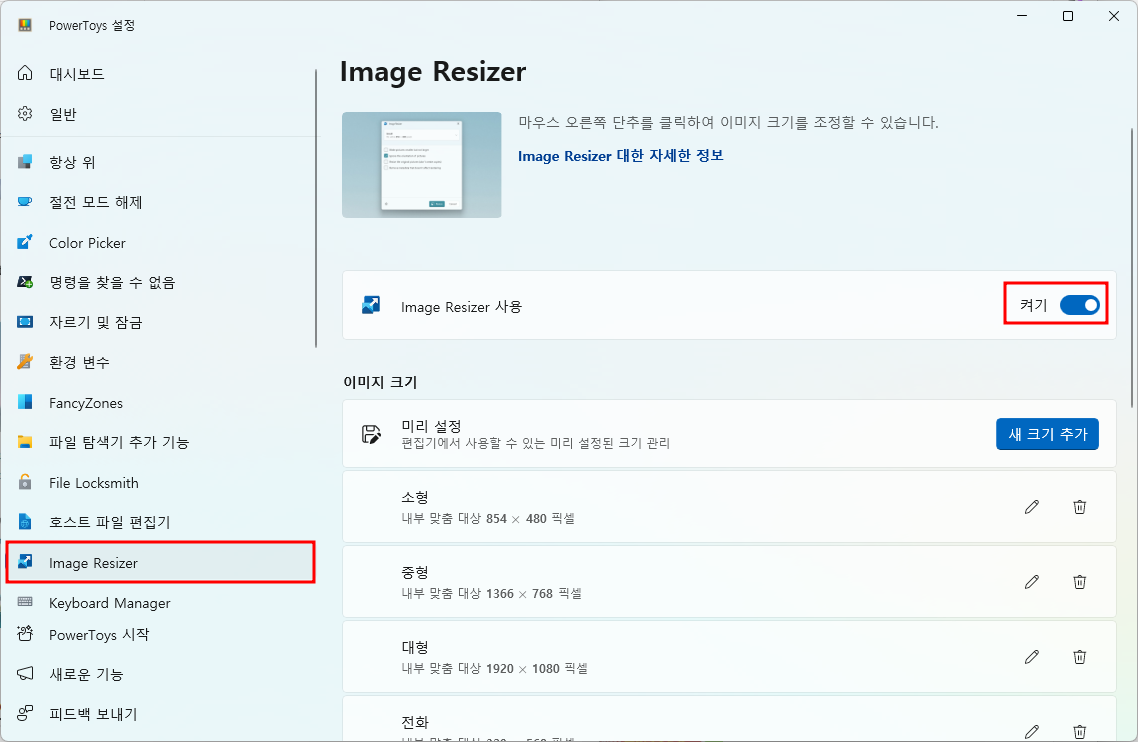The width and height of the screenshot is (1138, 742).
Task: Select the 소형 preset row
Action: pos(729,507)
